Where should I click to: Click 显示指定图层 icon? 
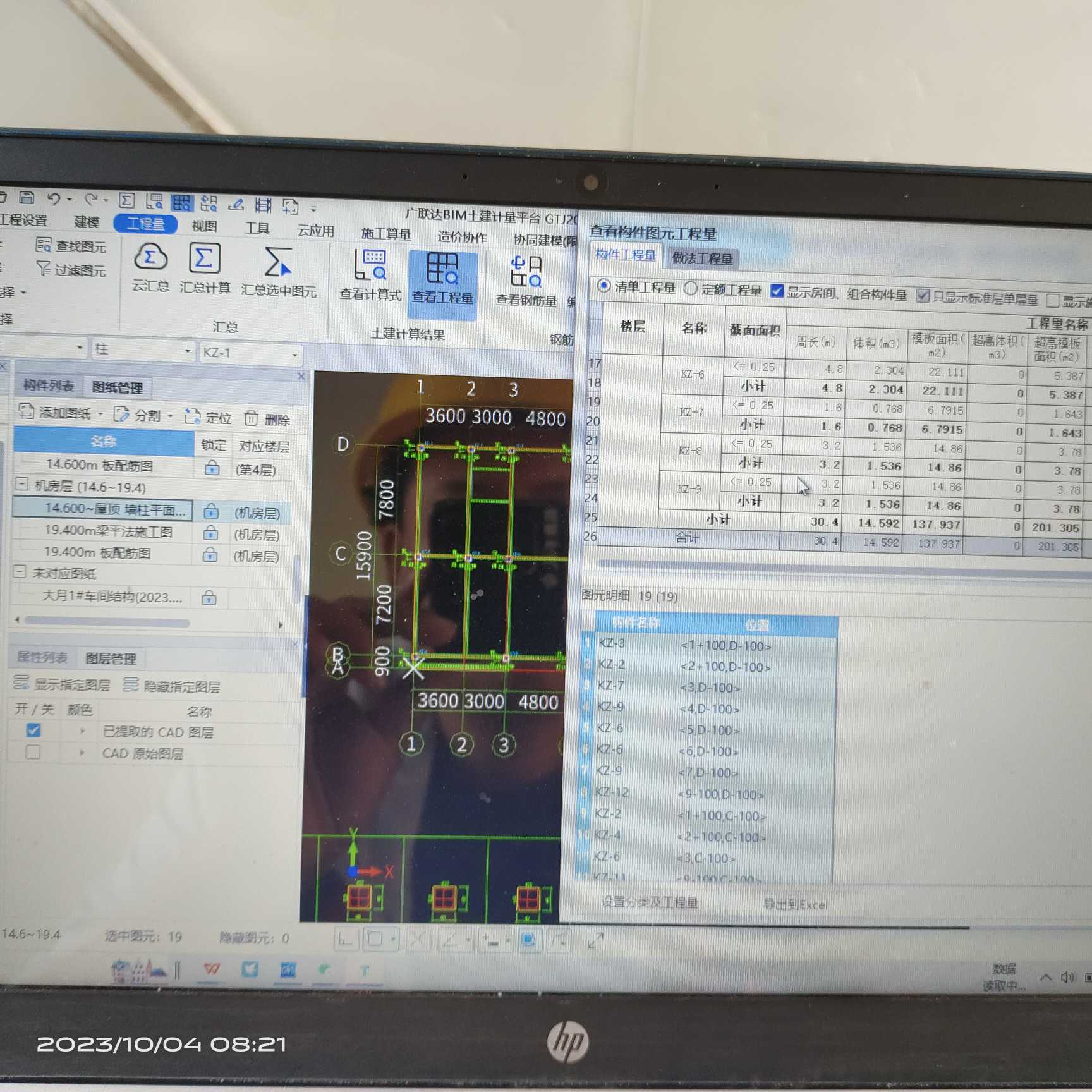pyautogui.click(x=21, y=682)
